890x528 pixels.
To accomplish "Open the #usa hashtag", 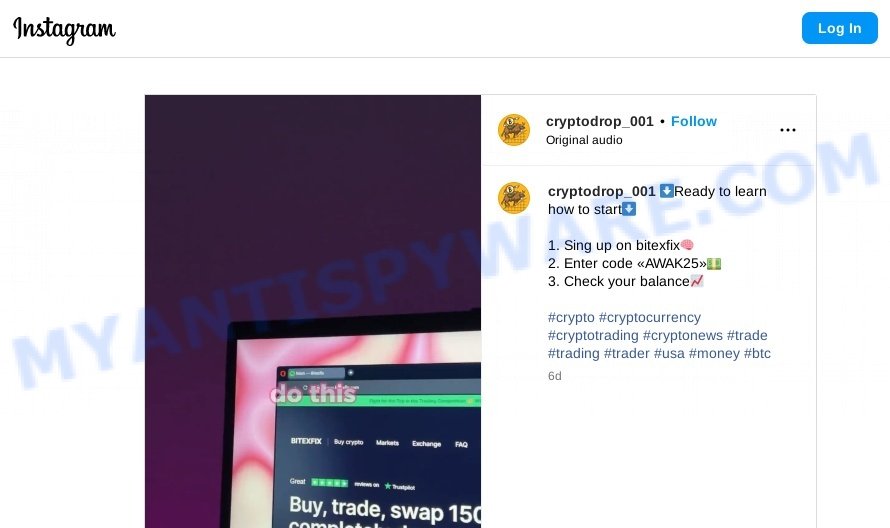I will (669, 354).
